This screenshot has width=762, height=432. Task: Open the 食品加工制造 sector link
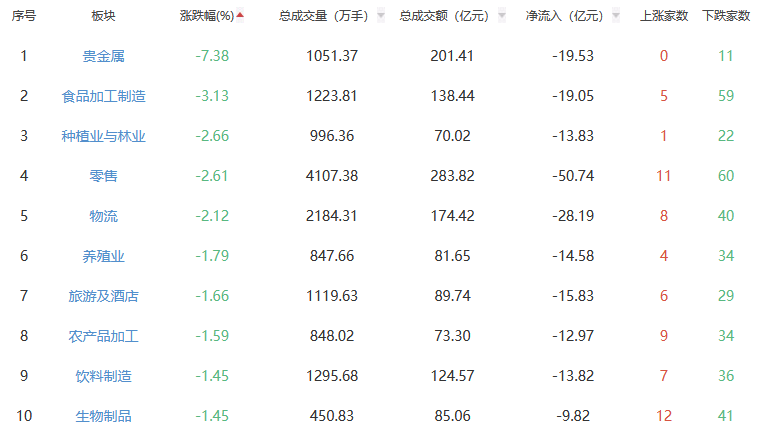coord(103,96)
